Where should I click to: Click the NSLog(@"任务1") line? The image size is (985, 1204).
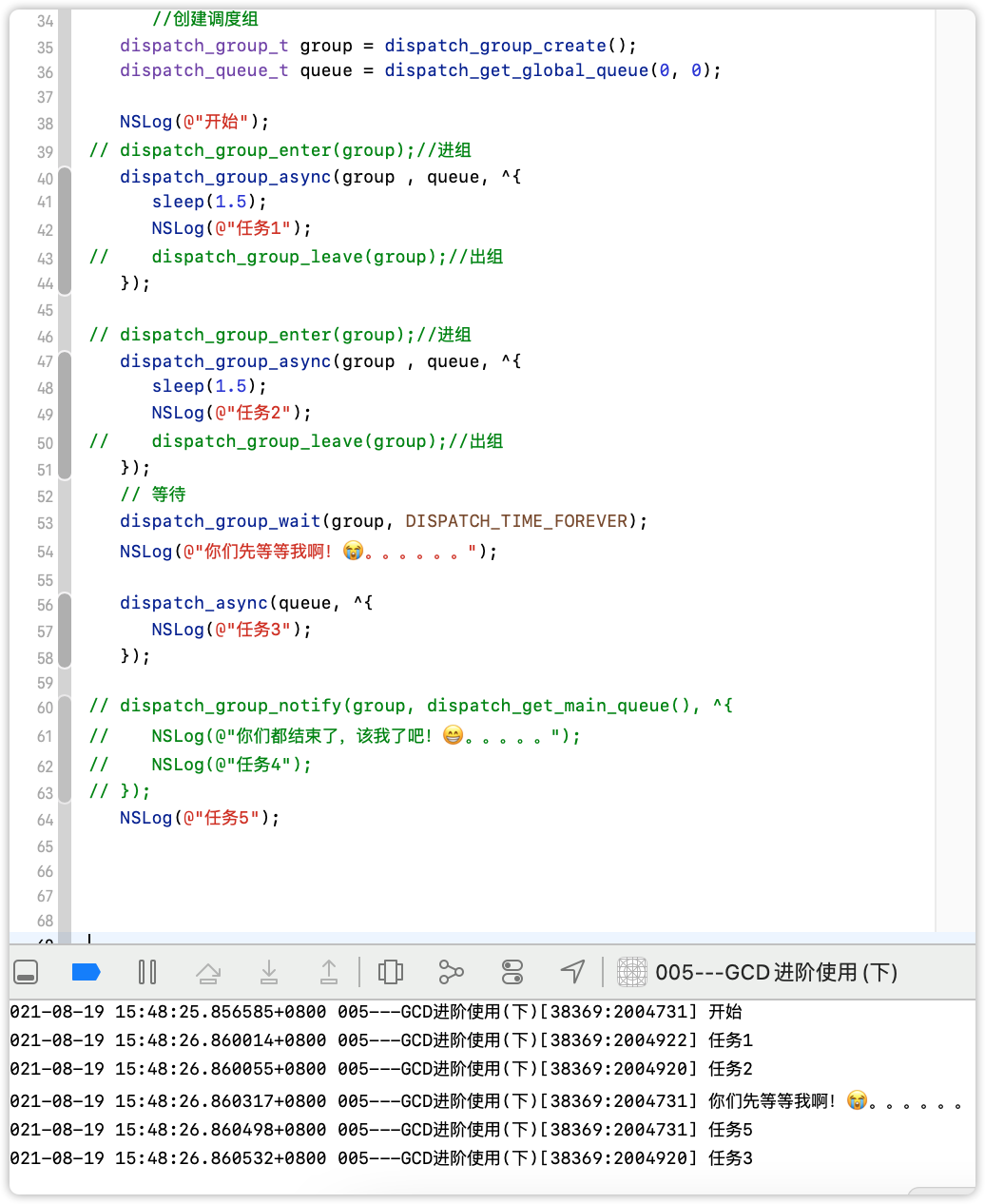(x=231, y=228)
